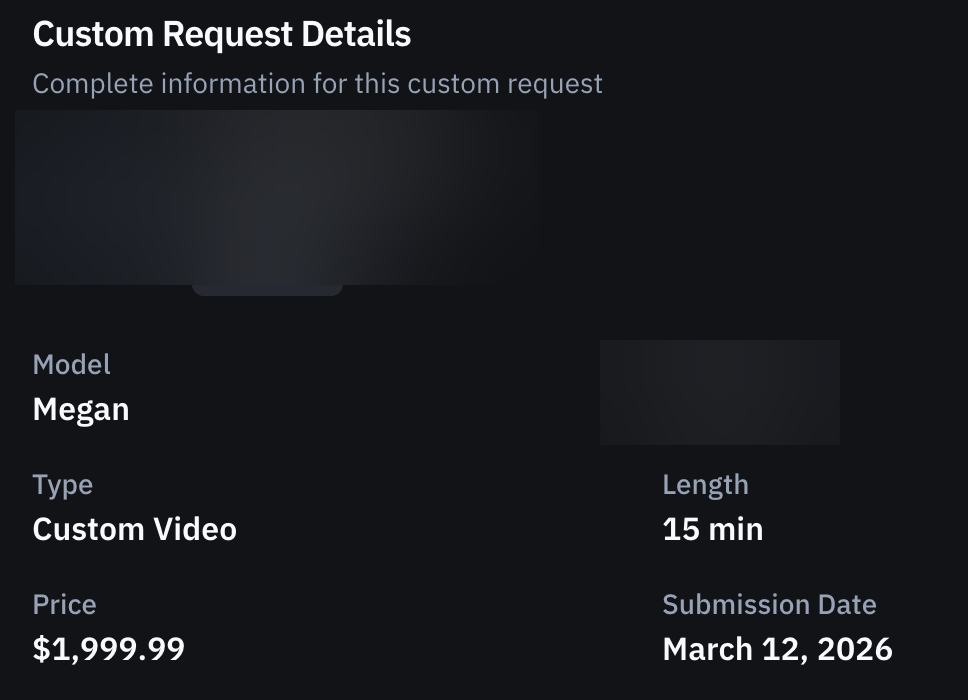The width and height of the screenshot is (968, 700).
Task: Click the blurred badge near the preview
Action: click(719, 391)
